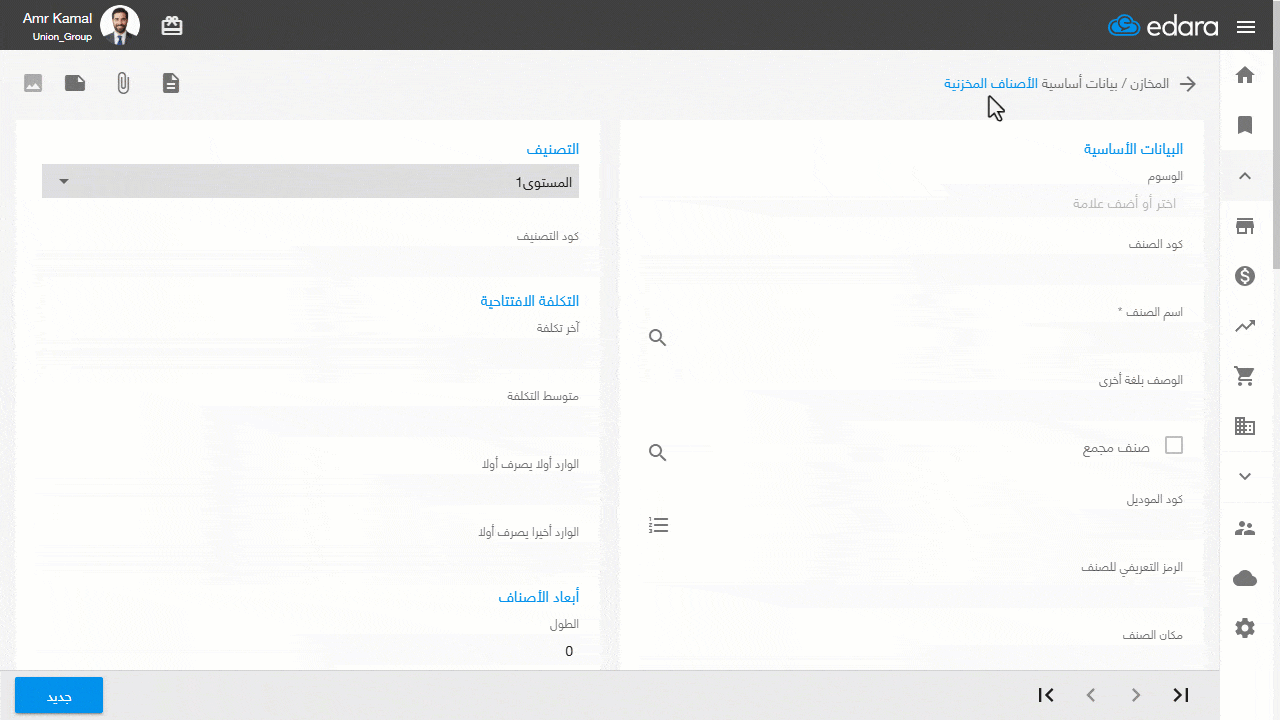Screen dimensions: 1280x720
Task: Open the cloud sidebar icon
Action: tap(1245, 578)
